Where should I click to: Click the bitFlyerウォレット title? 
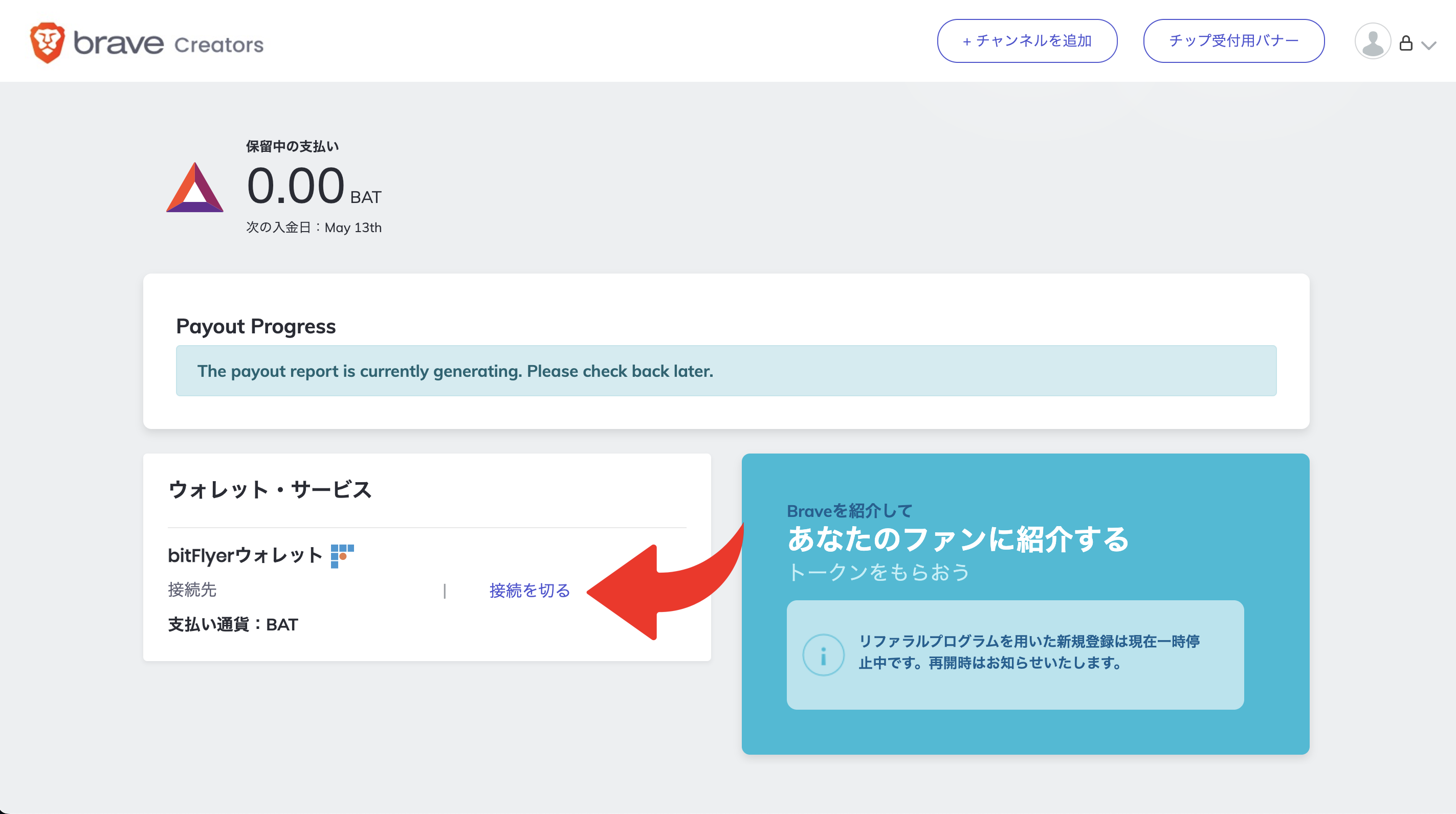click(245, 555)
